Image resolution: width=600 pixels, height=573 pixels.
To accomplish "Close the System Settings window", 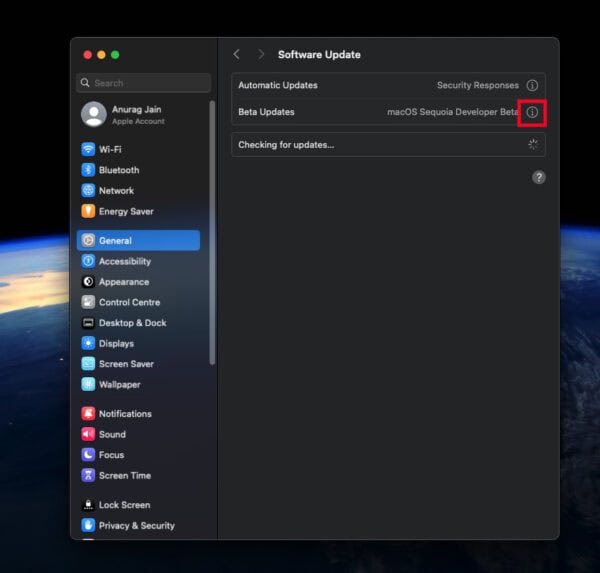I will point(88,55).
